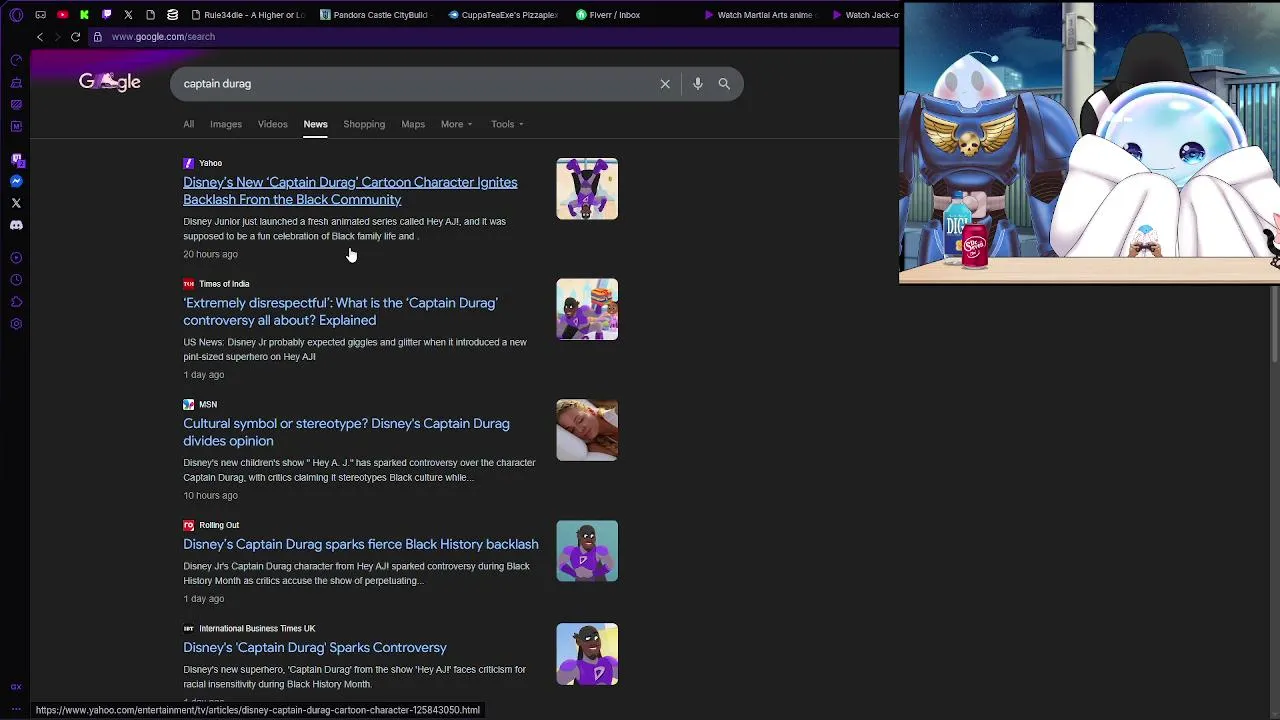Switch to the All results tab
Image resolution: width=1280 pixels, height=720 pixels.
(188, 124)
